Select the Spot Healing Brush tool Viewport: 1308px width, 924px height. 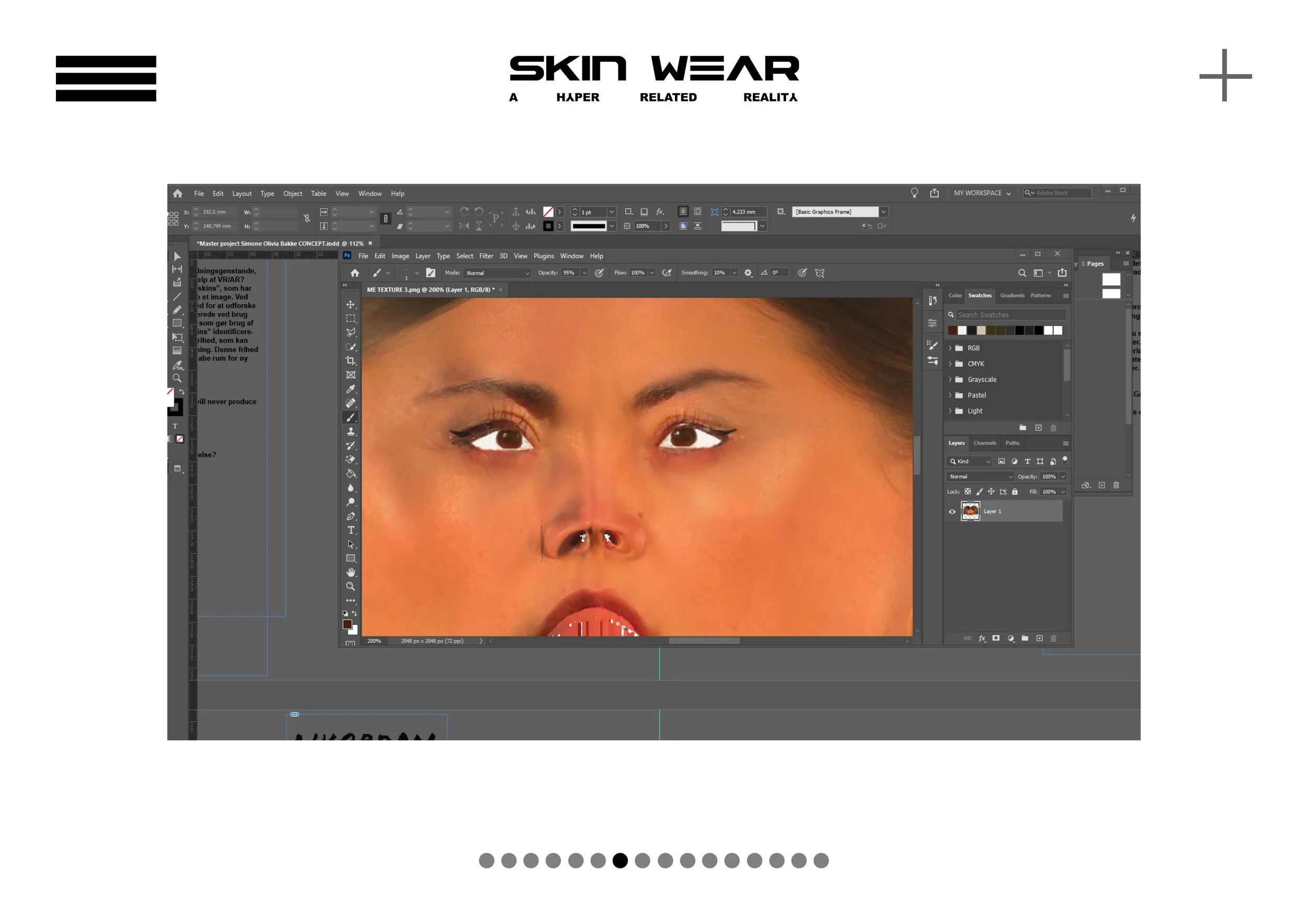[x=351, y=403]
